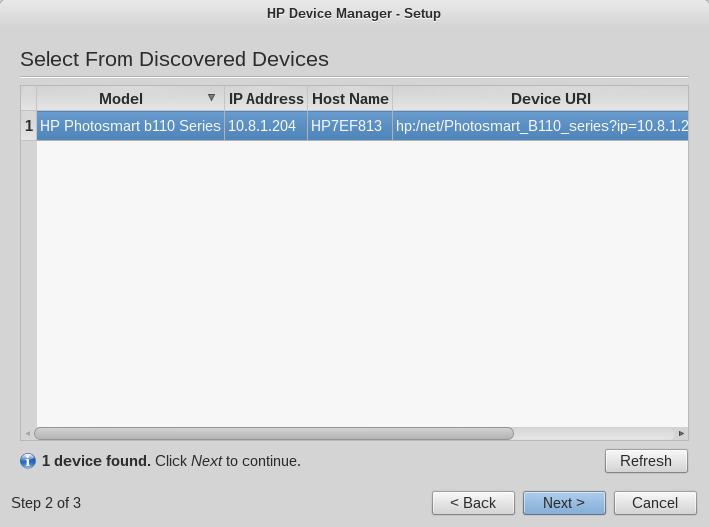Sort by the Model column header

point(130,99)
